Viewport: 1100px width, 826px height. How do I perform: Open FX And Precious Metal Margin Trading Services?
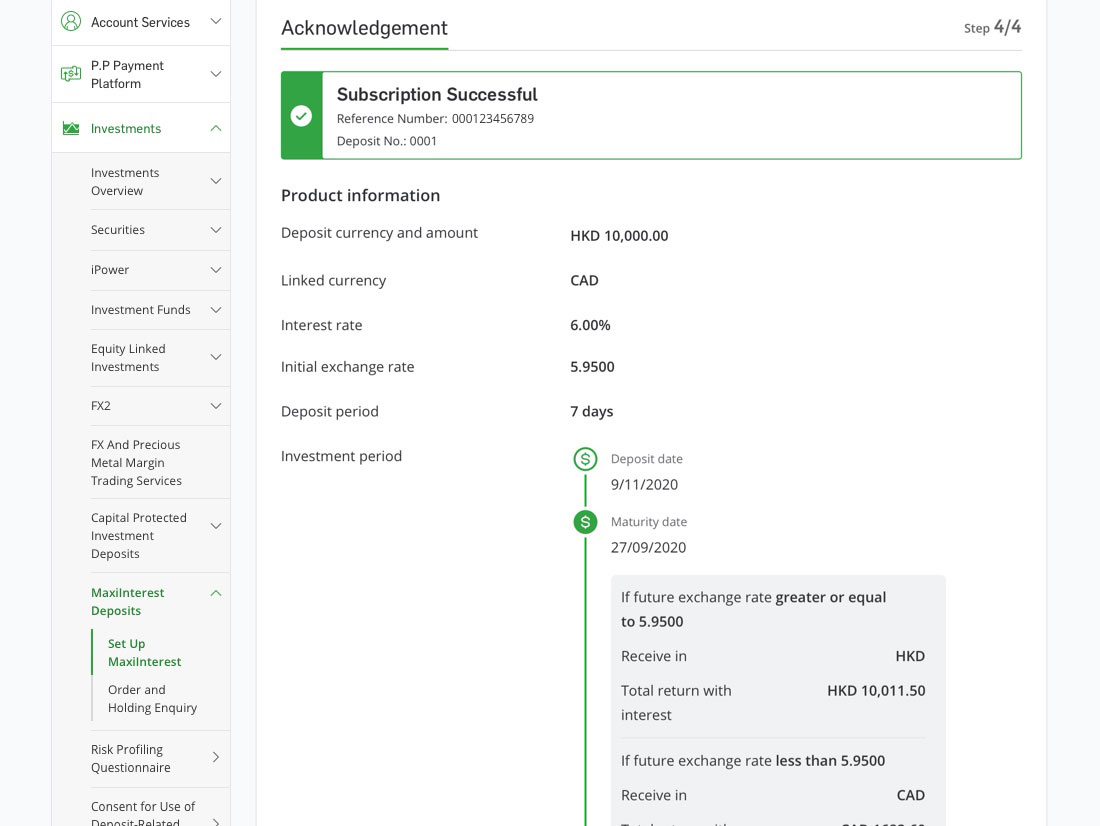point(136,463)
